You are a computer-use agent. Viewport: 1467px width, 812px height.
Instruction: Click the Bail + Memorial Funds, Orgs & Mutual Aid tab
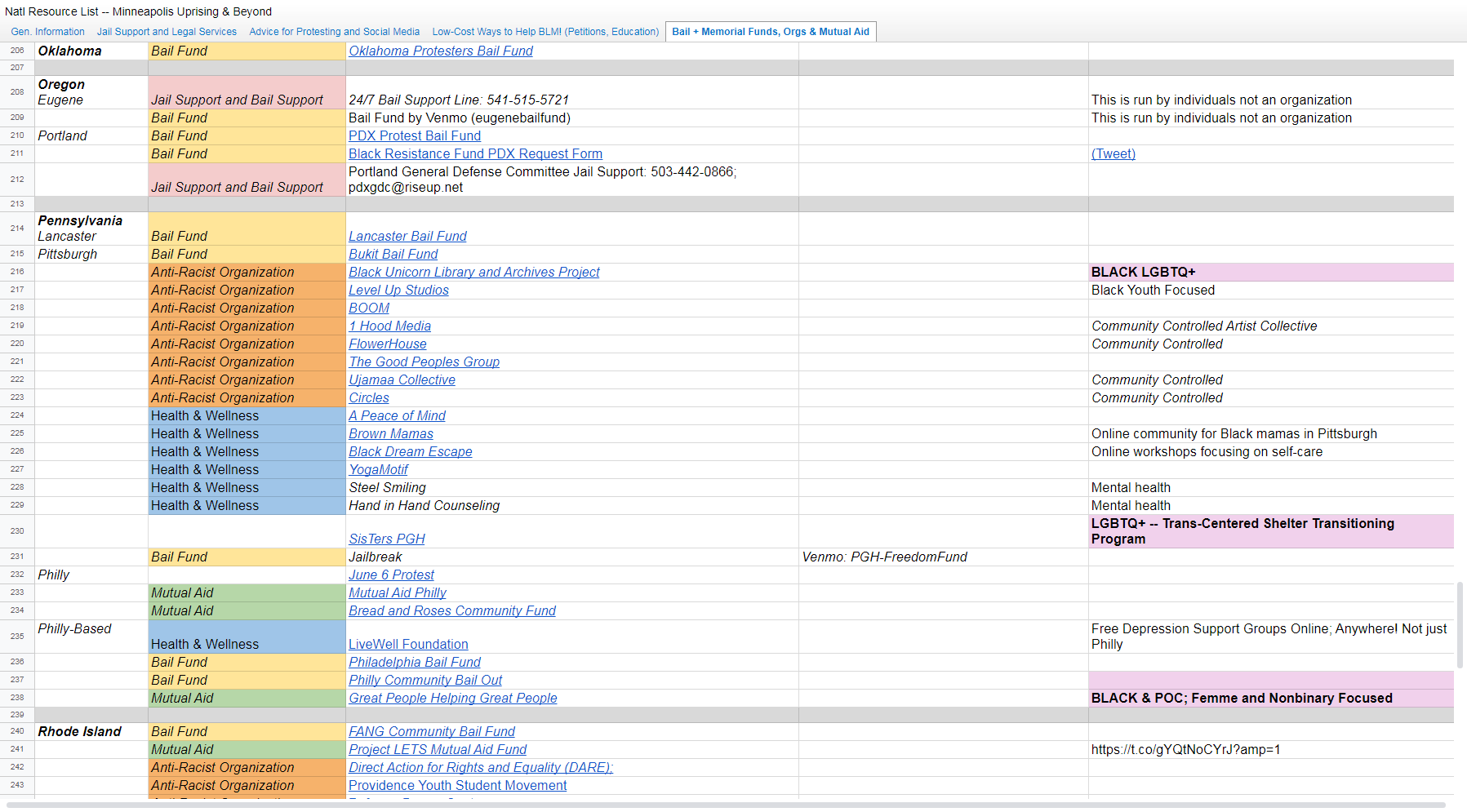coord(771,32)
